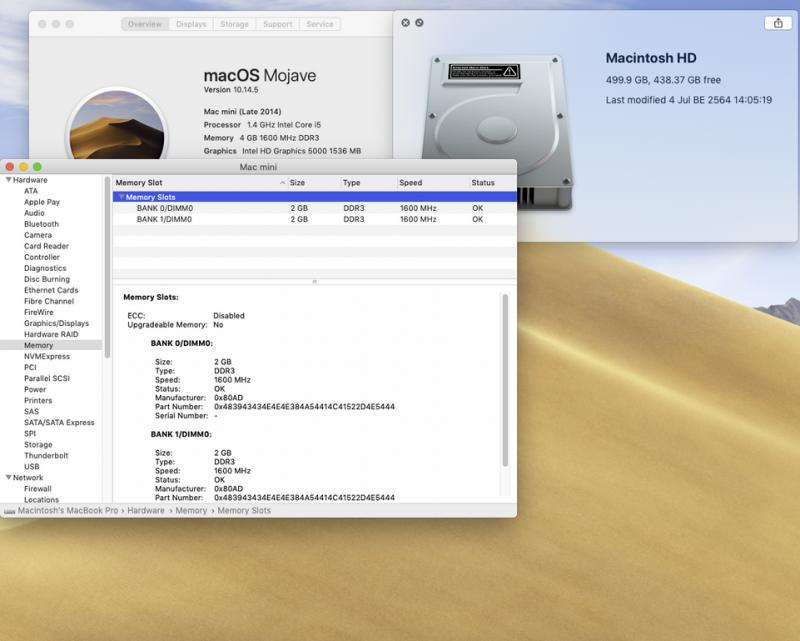Click Memory Slots in the path bar
Viewport: 800px width, 641px height.
(244, 510)
